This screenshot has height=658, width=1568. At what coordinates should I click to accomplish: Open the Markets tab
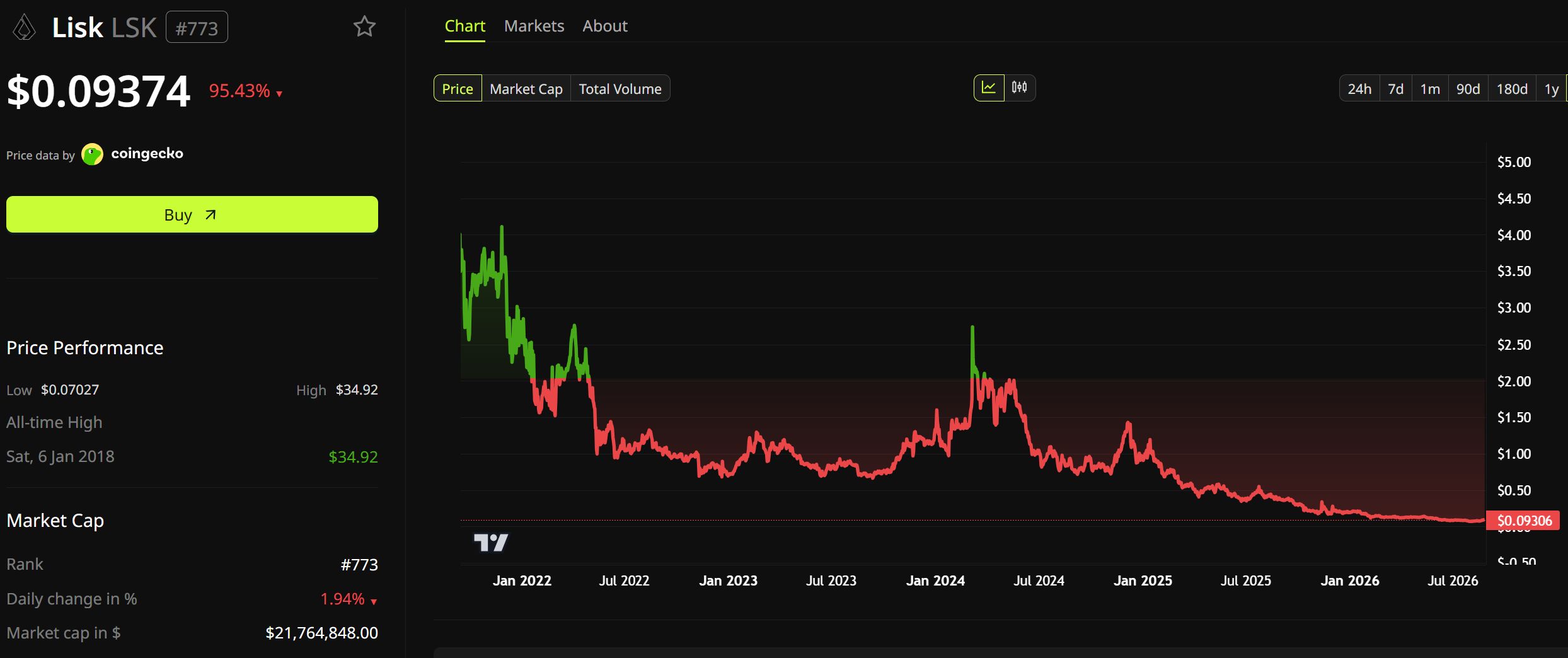(x=534, y=26)
